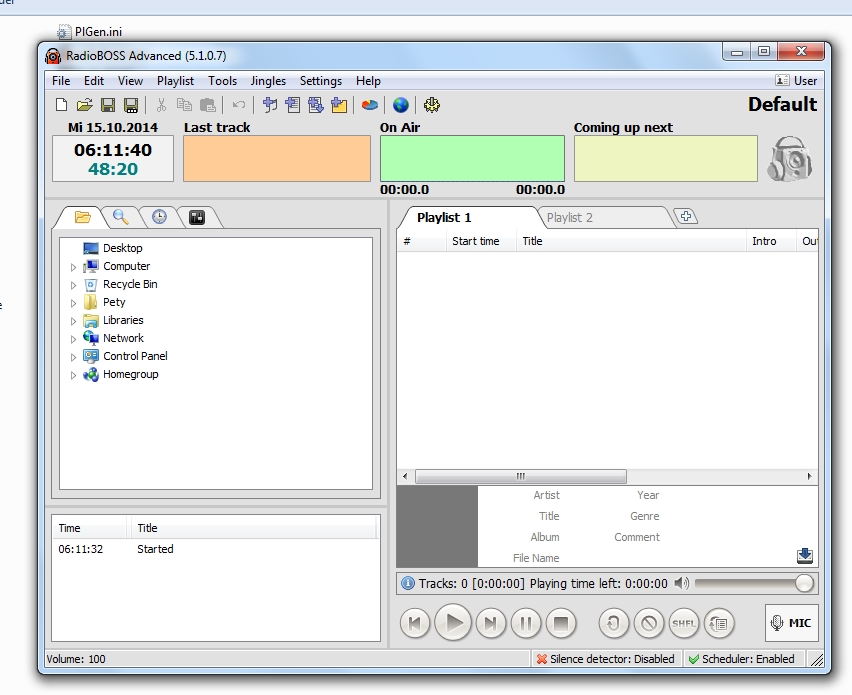This screenshot has height=695, width=852.
Task: Open the scheduler tab with the clock icon
Action: [159, 217]
